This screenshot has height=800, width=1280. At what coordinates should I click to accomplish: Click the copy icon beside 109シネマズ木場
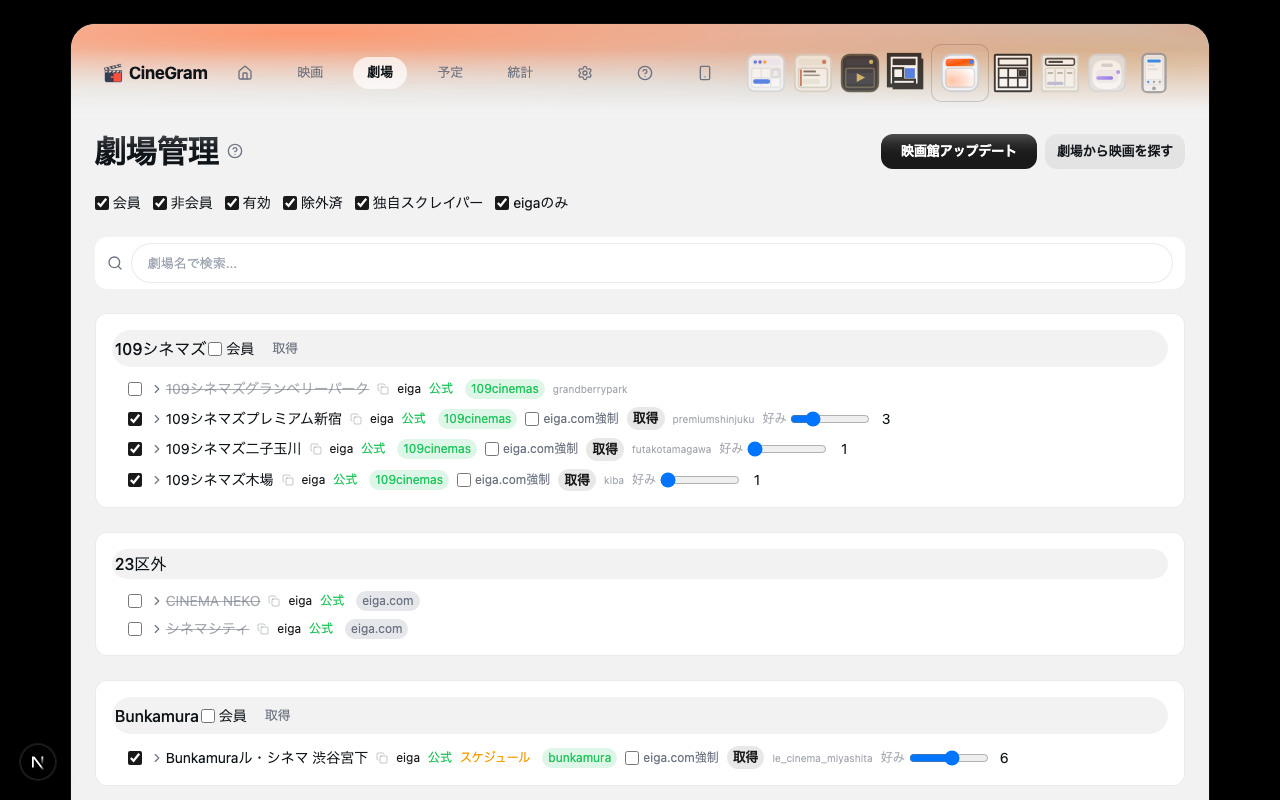click(x=287, y=480)
